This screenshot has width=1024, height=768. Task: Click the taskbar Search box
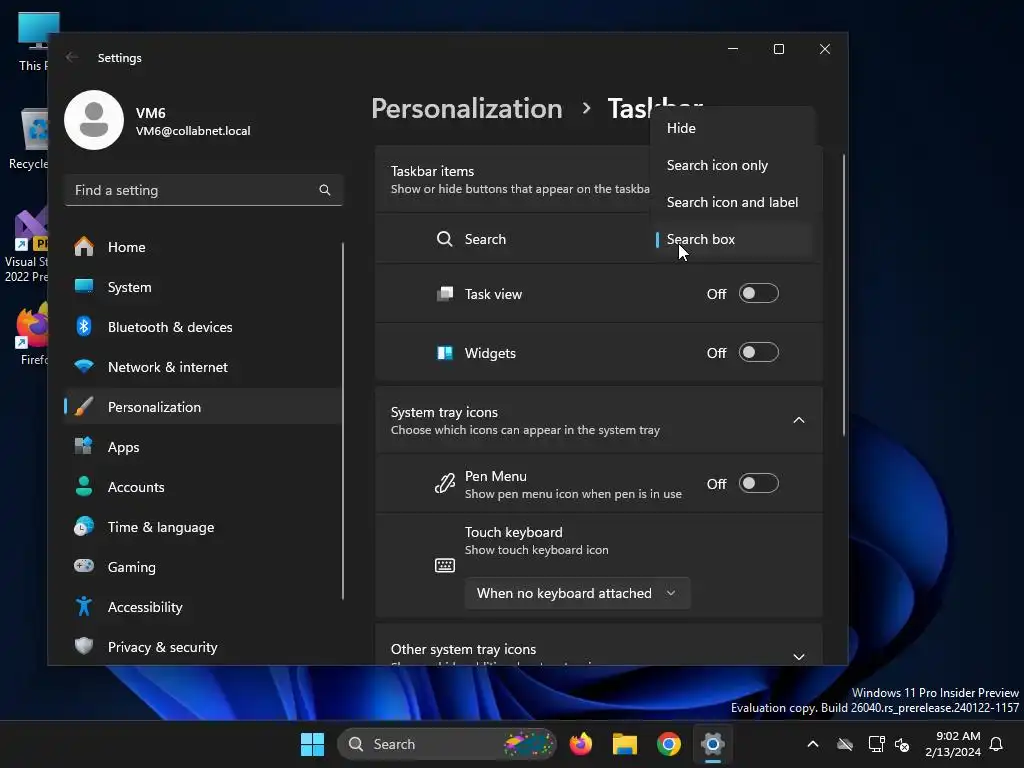pos(447,744)
